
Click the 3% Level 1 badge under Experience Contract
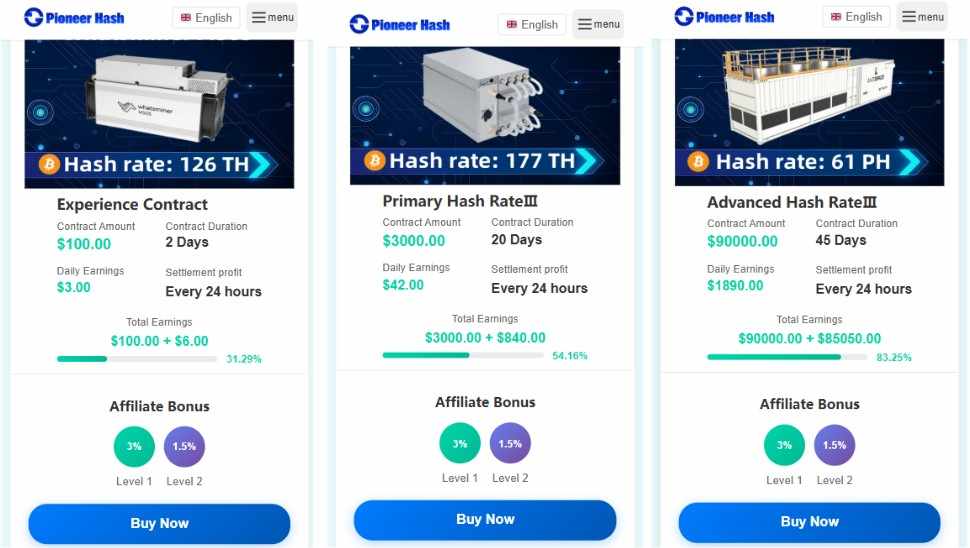(134, 446)
